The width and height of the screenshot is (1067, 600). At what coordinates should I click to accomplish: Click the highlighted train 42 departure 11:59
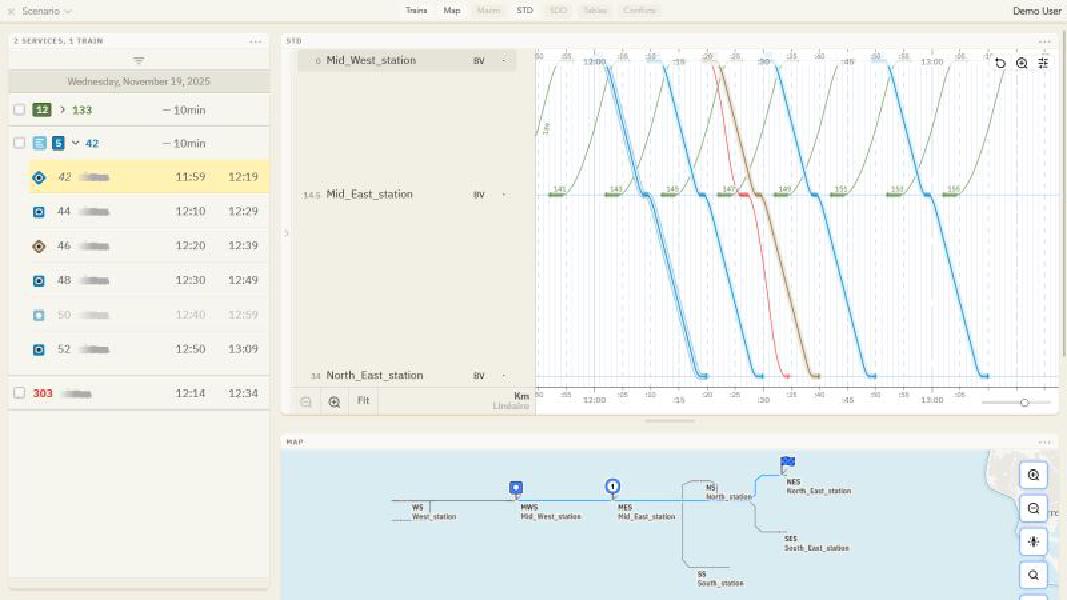click(191, 177)
